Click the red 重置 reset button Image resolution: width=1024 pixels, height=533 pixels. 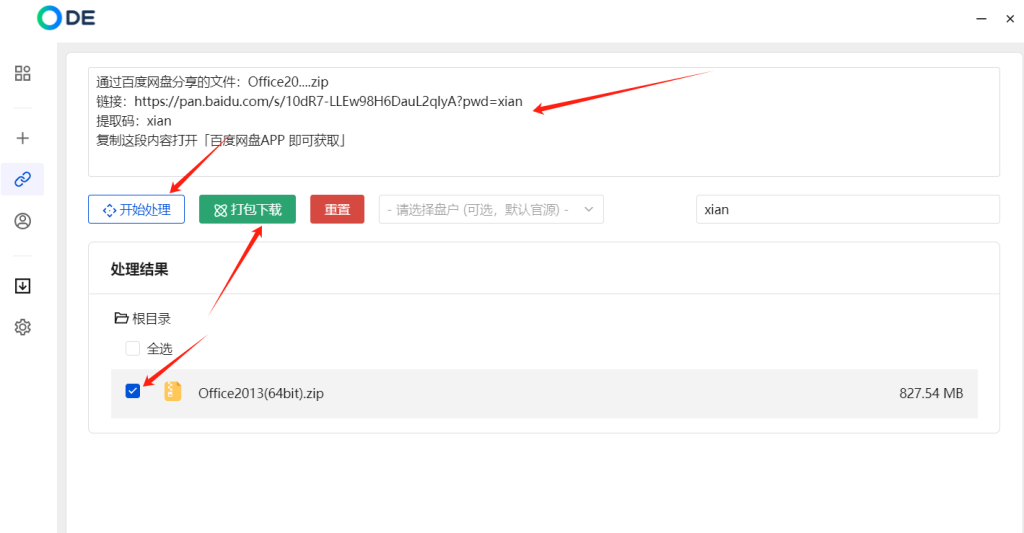[337, 209]
